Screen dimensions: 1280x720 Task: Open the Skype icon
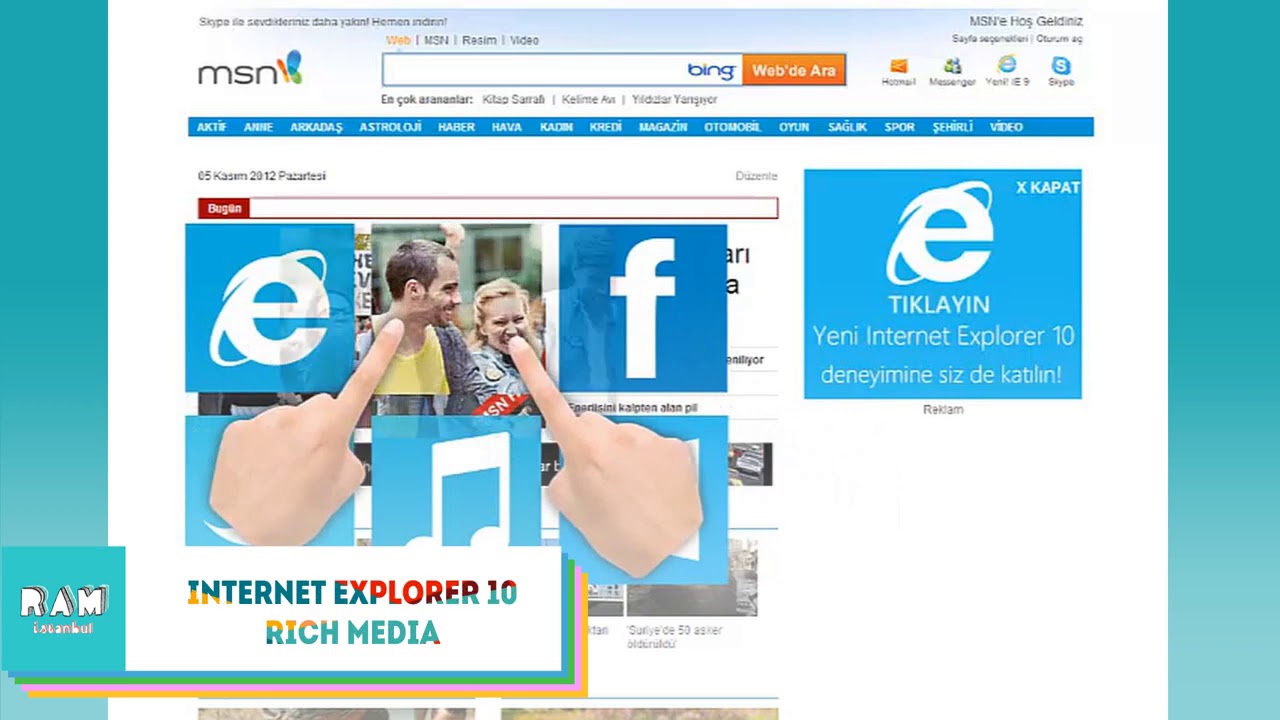point(1061,66)
